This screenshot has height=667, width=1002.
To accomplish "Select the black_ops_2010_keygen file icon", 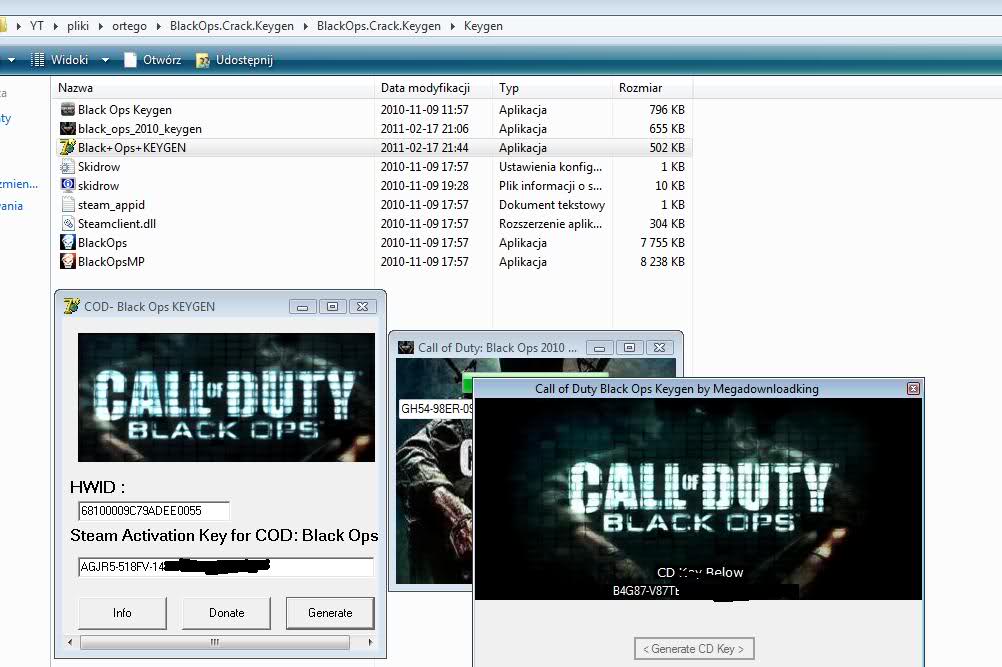I will [x=68, y=128].
